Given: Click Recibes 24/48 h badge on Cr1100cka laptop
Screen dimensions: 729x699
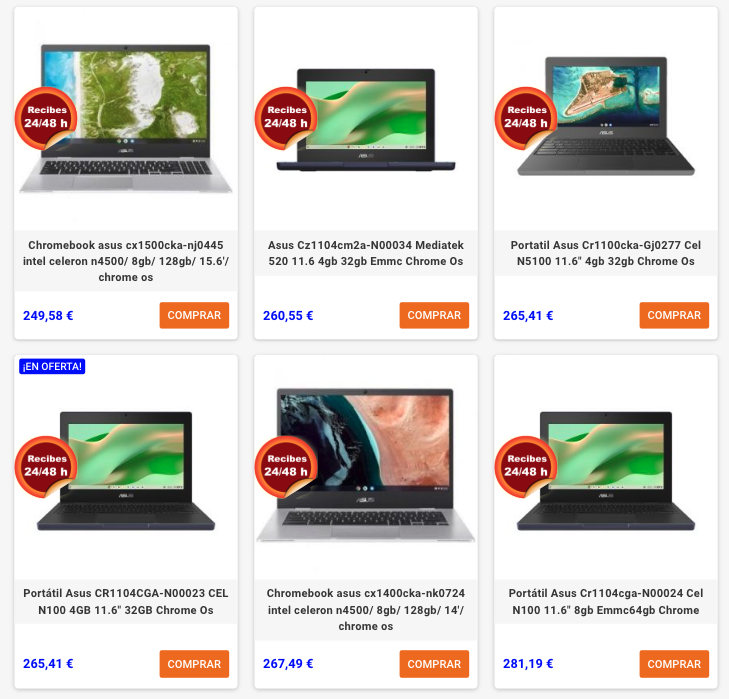Looking at the screenshot, I should [x=526, y=118].
